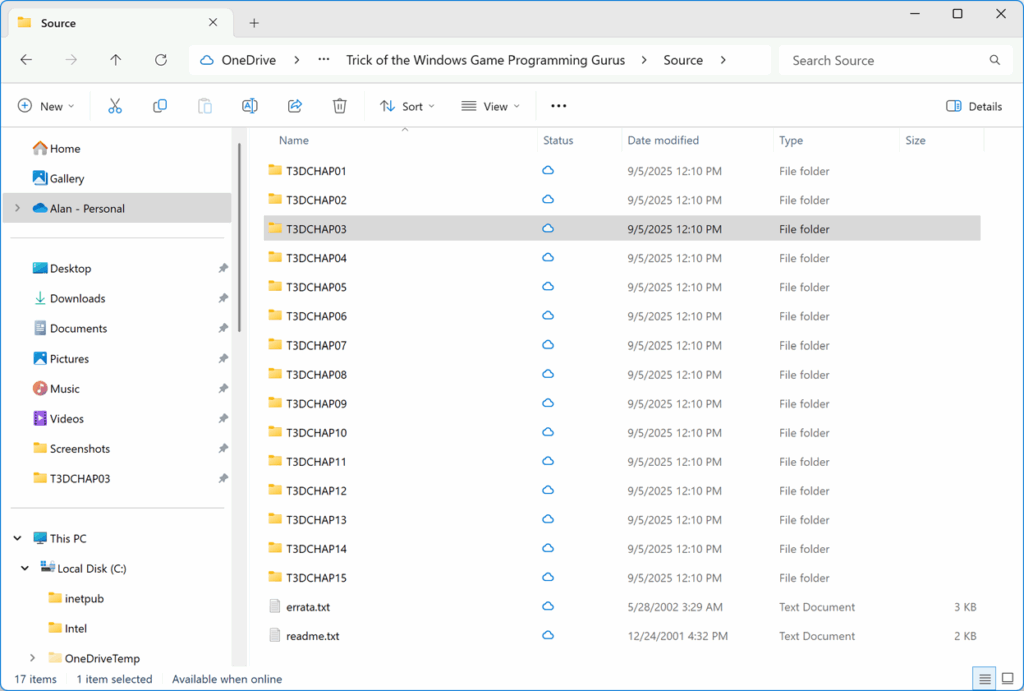Click the Cut scissors icon in toolbar
Viewport: 1024px width, 691px height.
[114, 106]
